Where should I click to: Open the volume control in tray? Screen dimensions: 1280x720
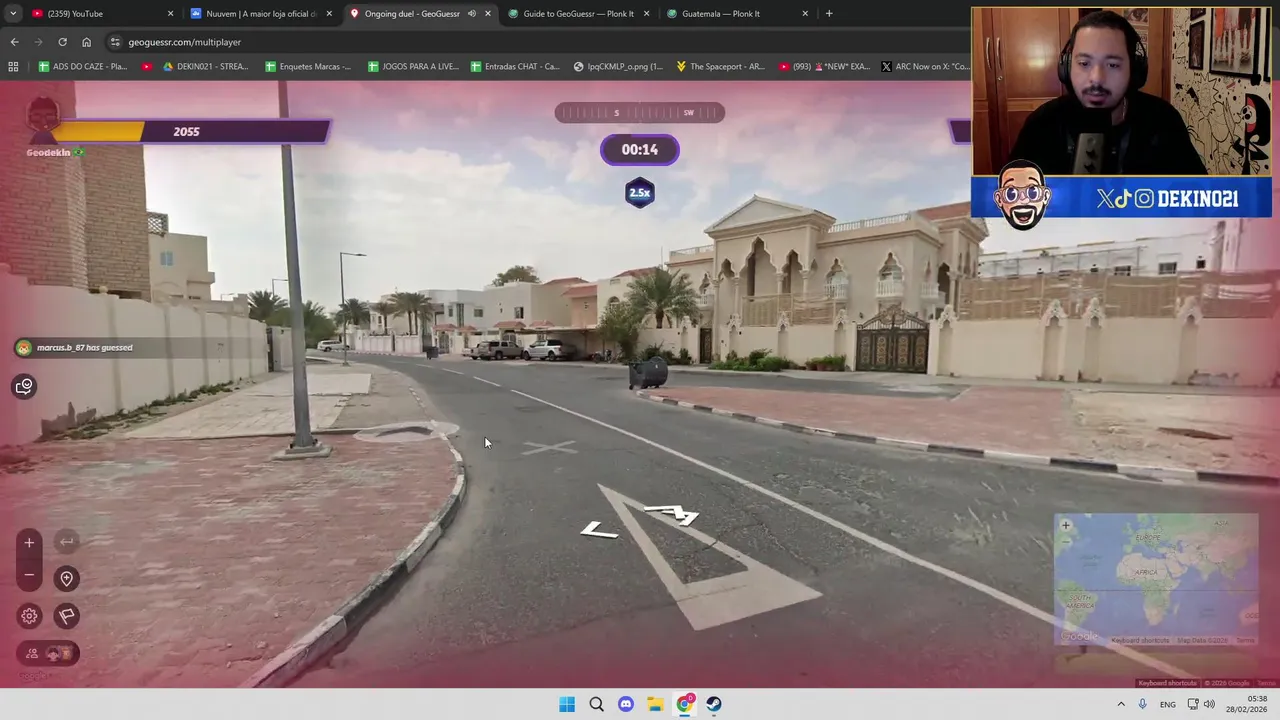pyautogui.click(x=1209, y=704)
